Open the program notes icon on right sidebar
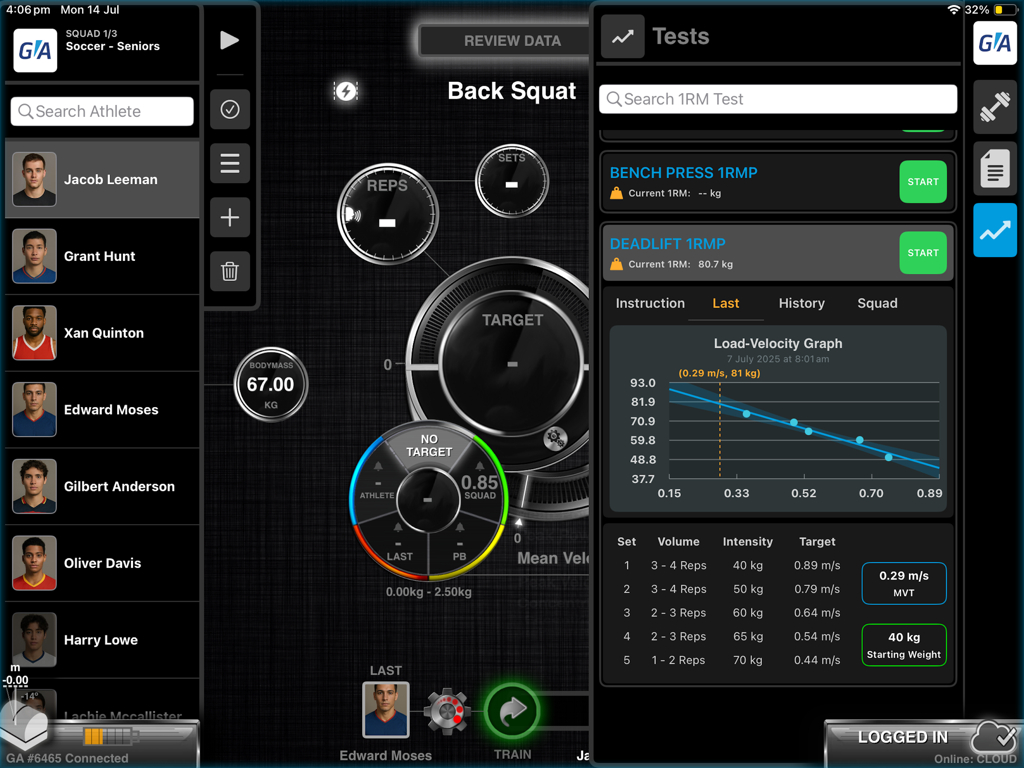Viewport: 1024px width, 768px height. point(995,169)
